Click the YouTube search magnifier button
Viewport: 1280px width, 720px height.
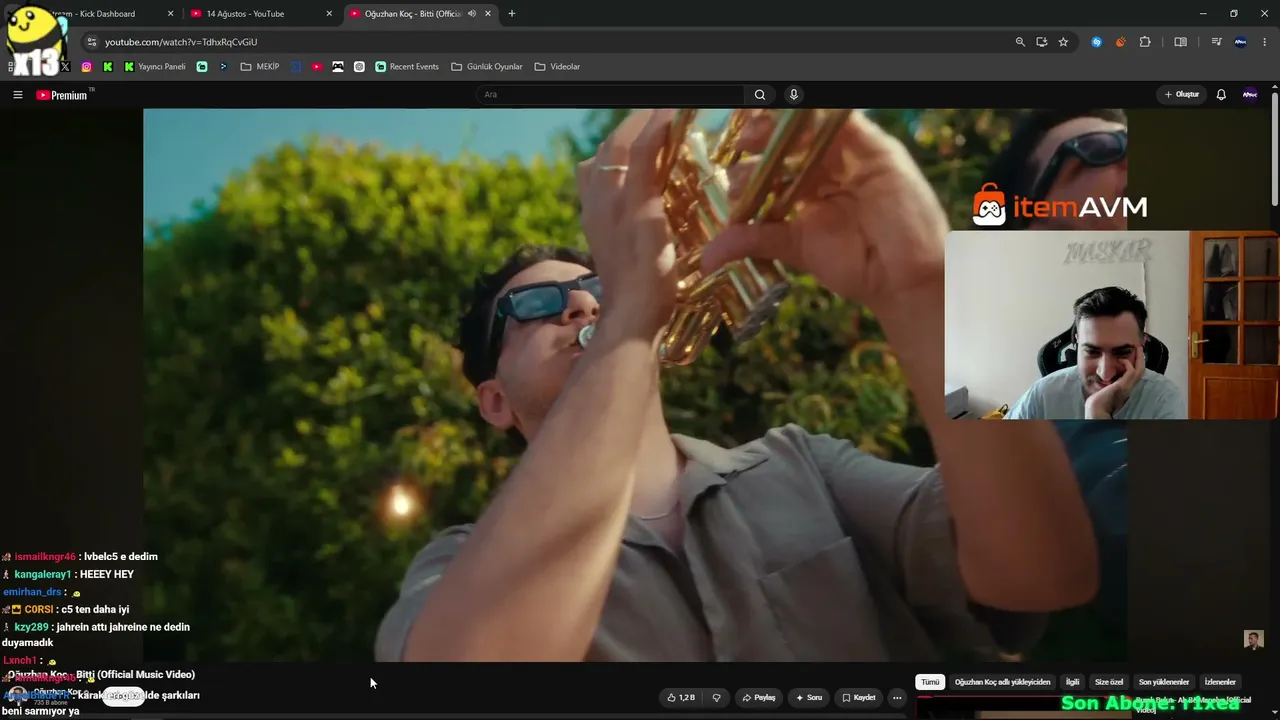(x=760, y=95)
